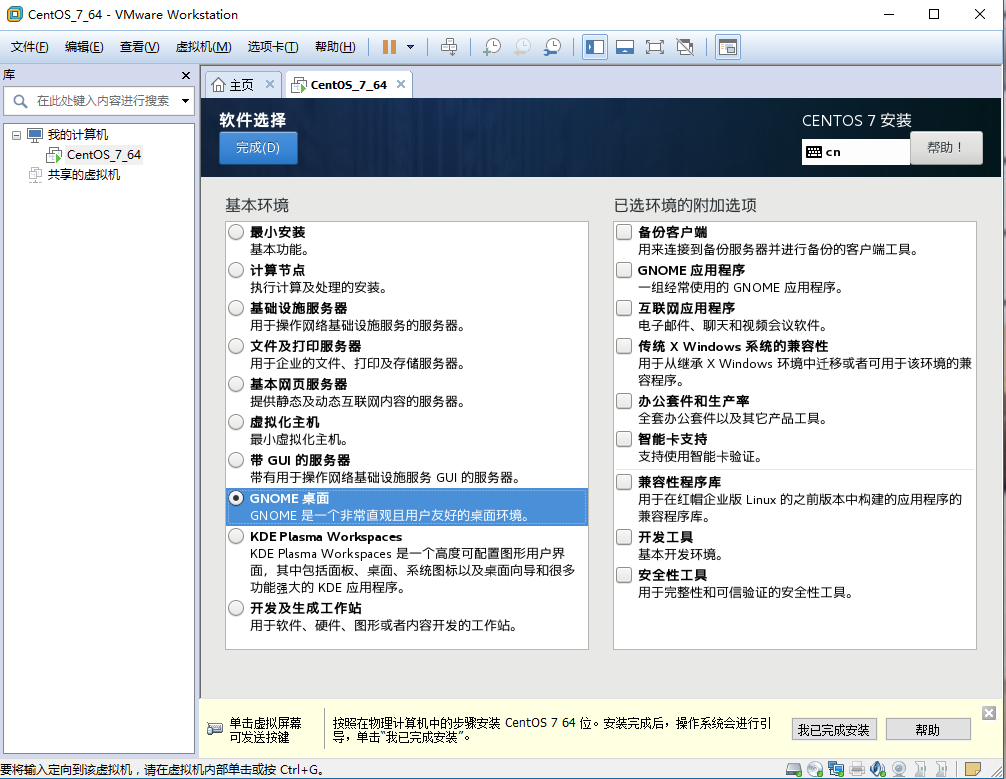Enable the GNOME 应用程序 checkbox

624,270
